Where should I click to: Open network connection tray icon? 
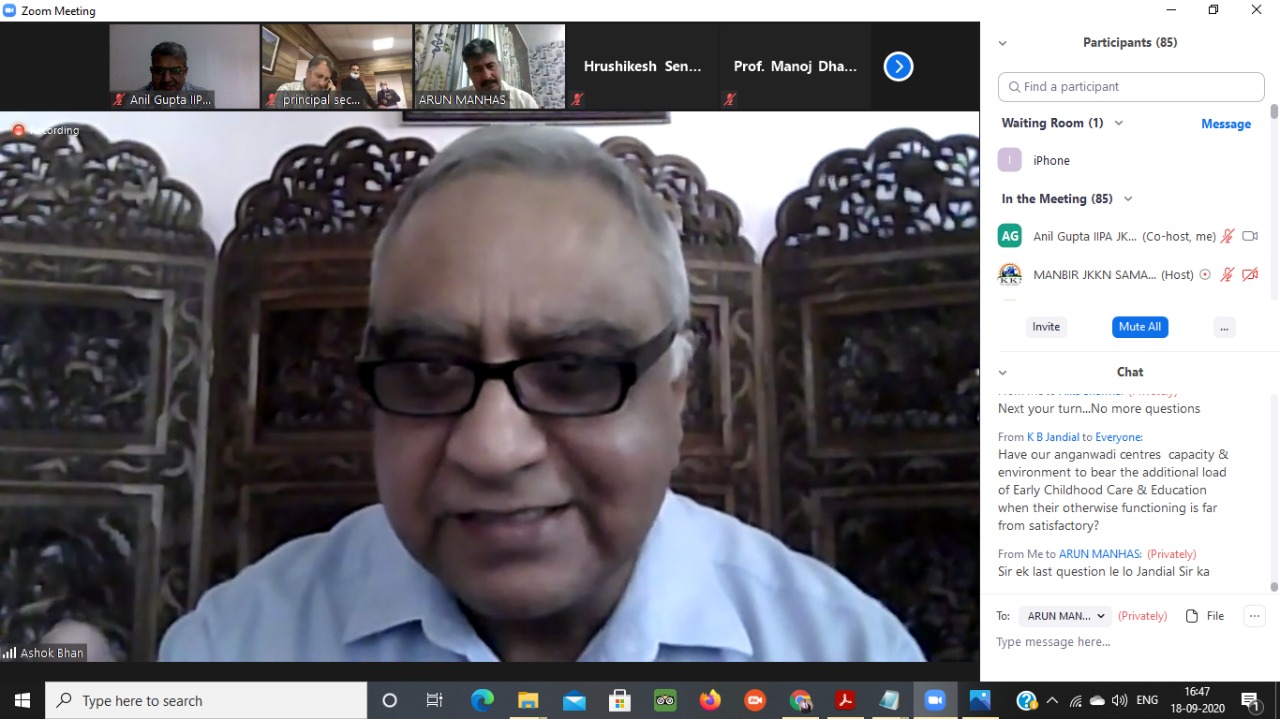point(1075,701)
